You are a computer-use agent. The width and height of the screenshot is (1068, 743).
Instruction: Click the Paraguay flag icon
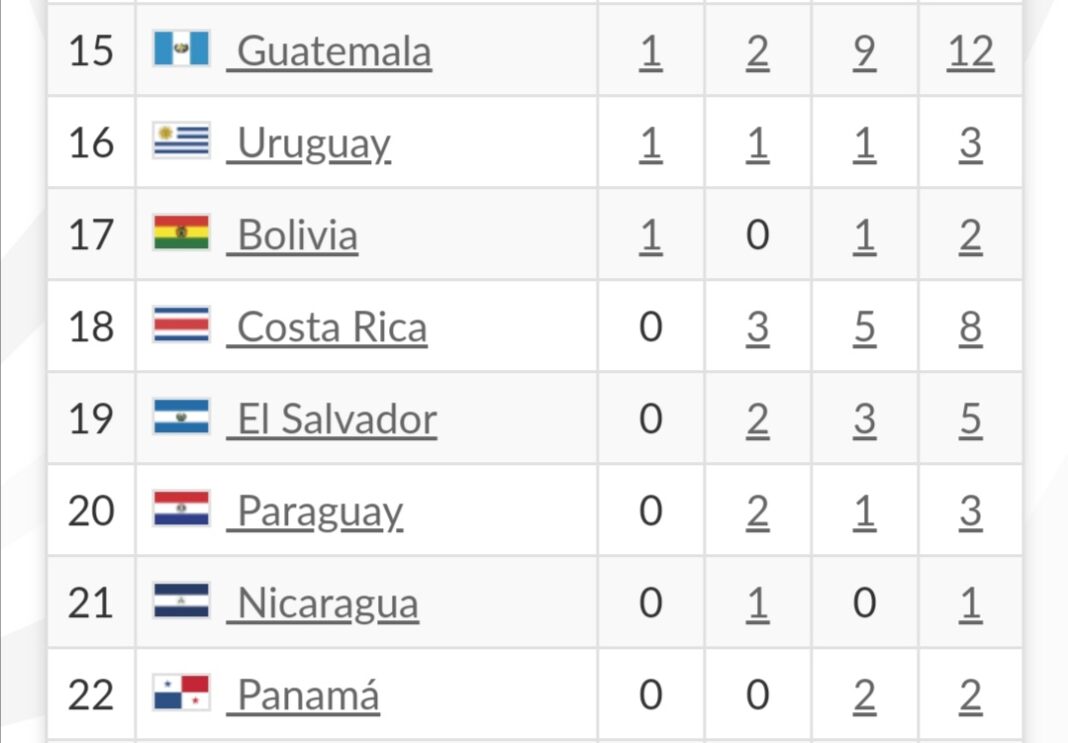[x=181, y=510]
